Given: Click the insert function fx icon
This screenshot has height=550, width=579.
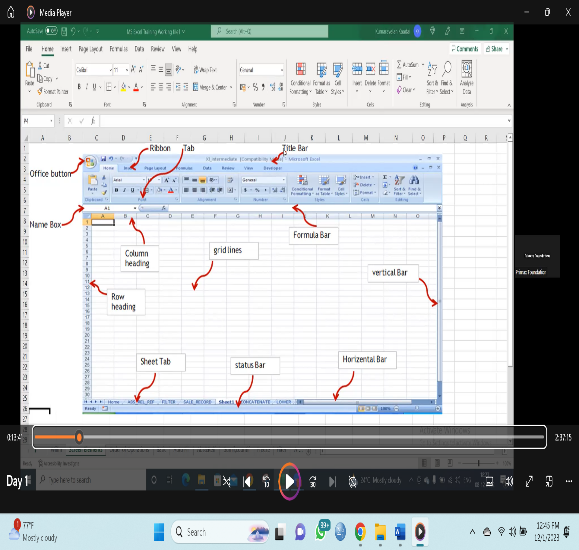Looking at the screenshot, I should click(93, 121).
